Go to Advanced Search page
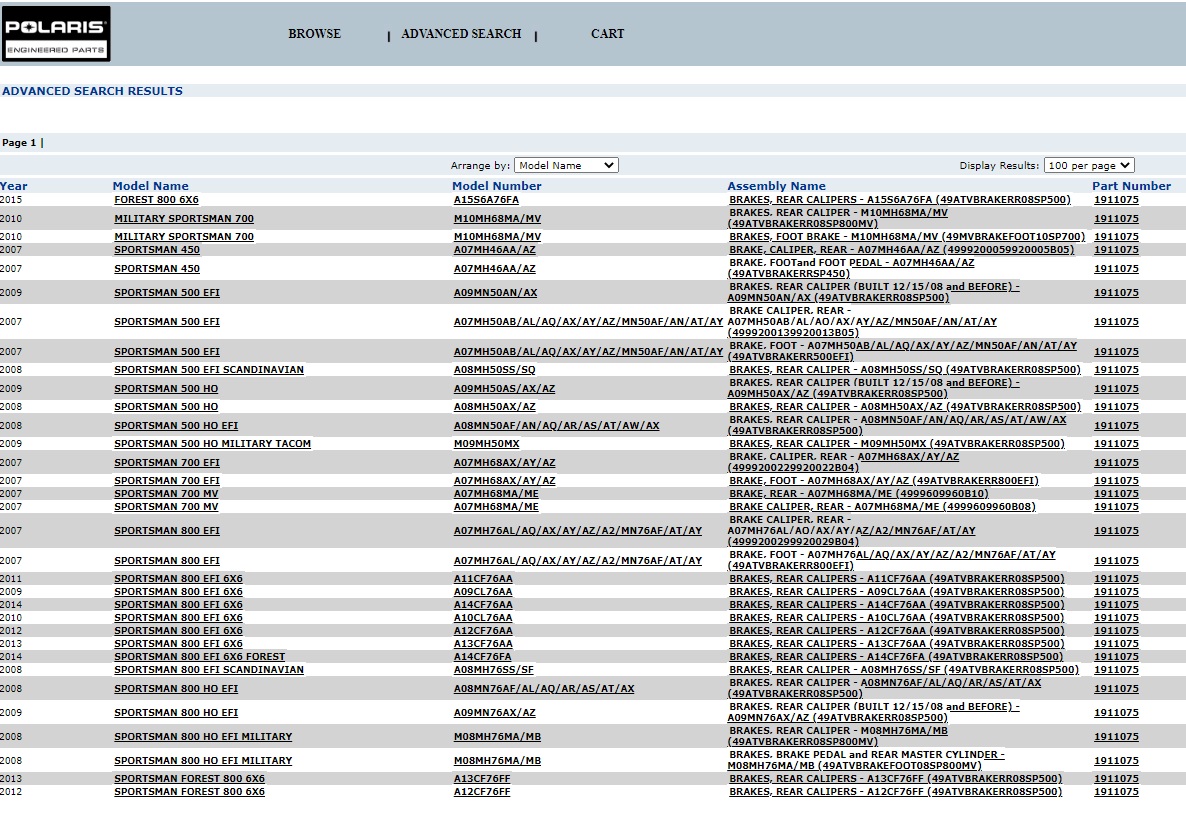 point(461,34)
